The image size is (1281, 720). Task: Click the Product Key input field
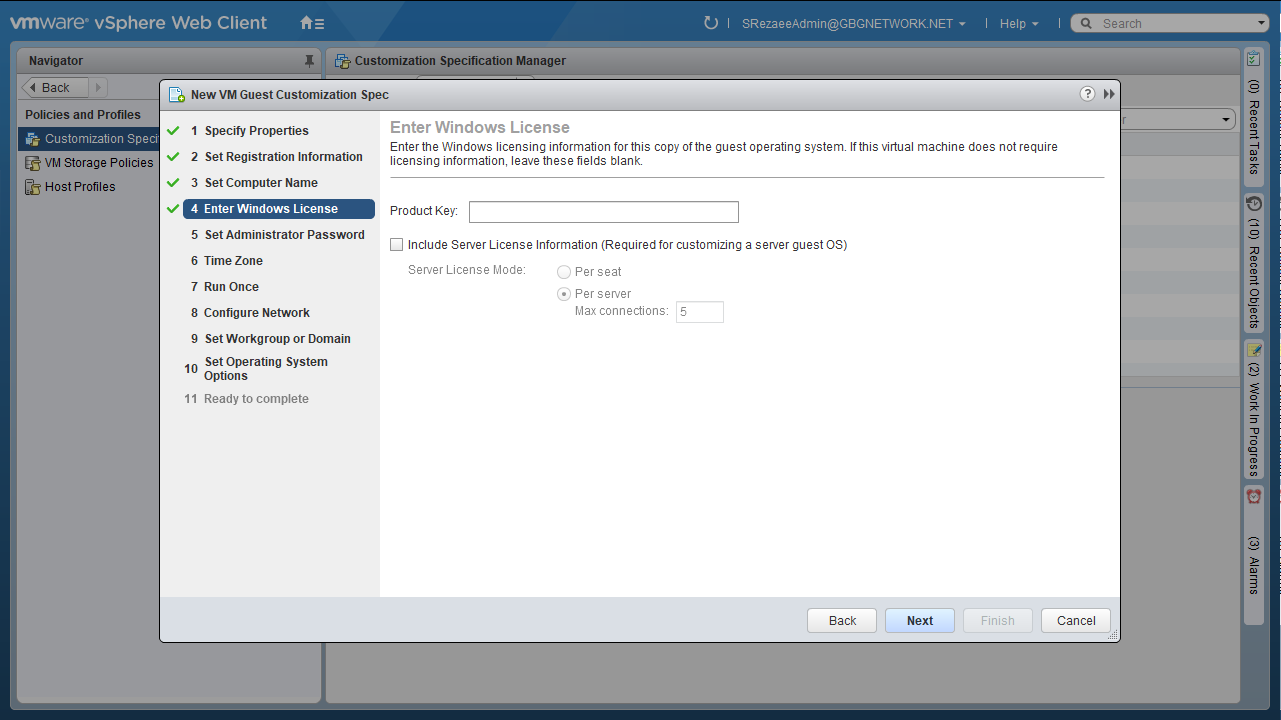[603, 212]
